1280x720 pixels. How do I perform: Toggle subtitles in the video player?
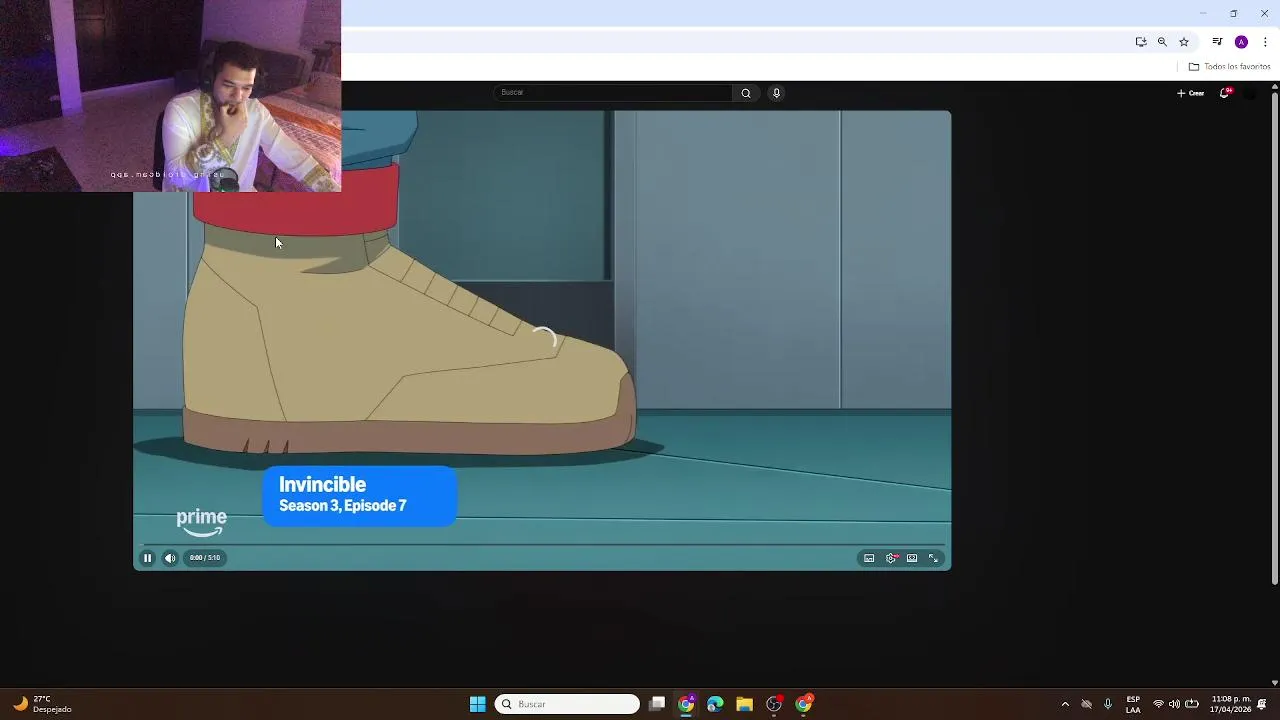pos(869,558)
